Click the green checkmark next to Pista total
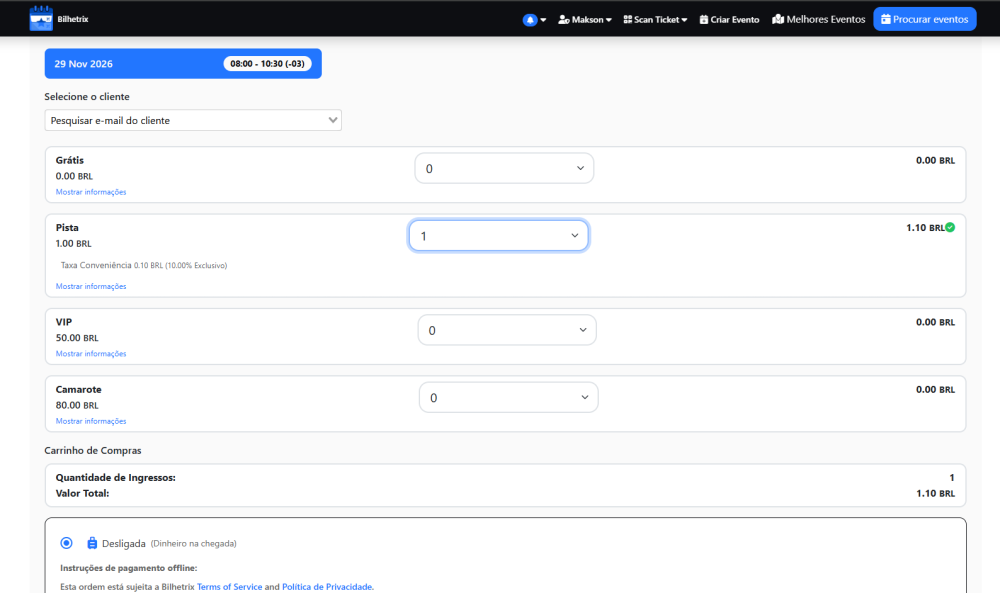1000x593 pixels. click(950, 227)
